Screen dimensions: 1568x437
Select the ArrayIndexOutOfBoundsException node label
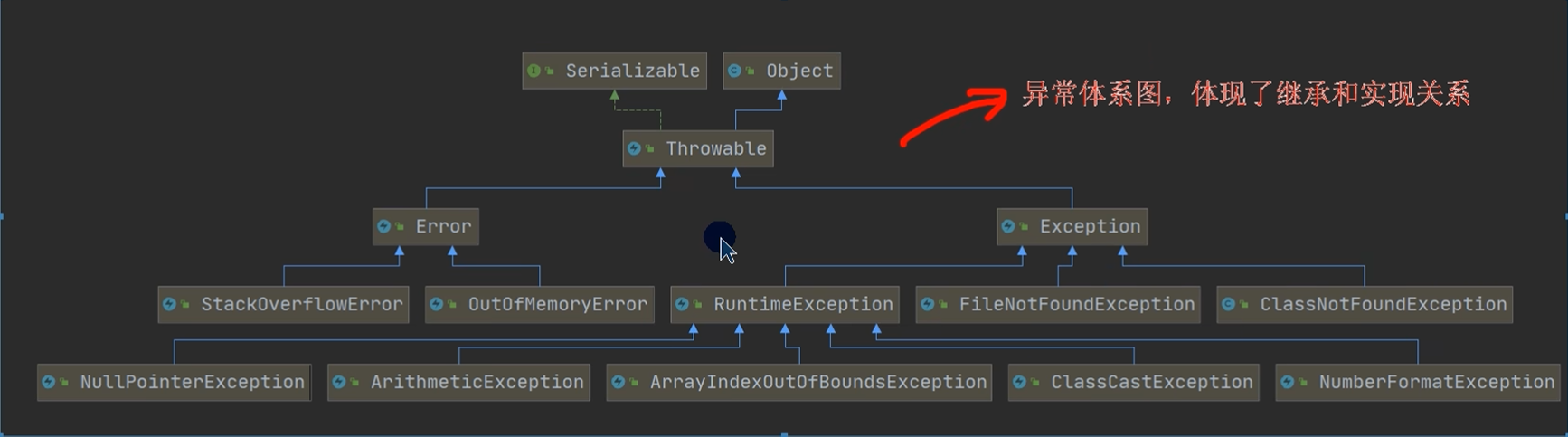click(x=817, y=382)
